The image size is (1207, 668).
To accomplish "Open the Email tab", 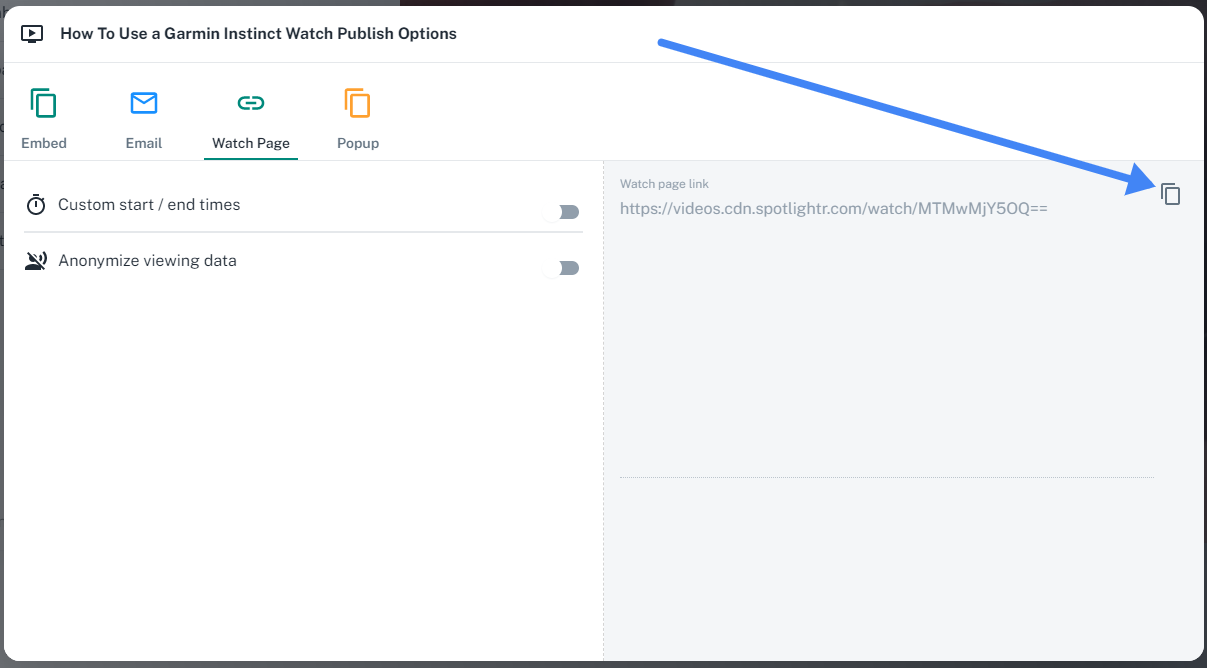I will click(144, 143).
